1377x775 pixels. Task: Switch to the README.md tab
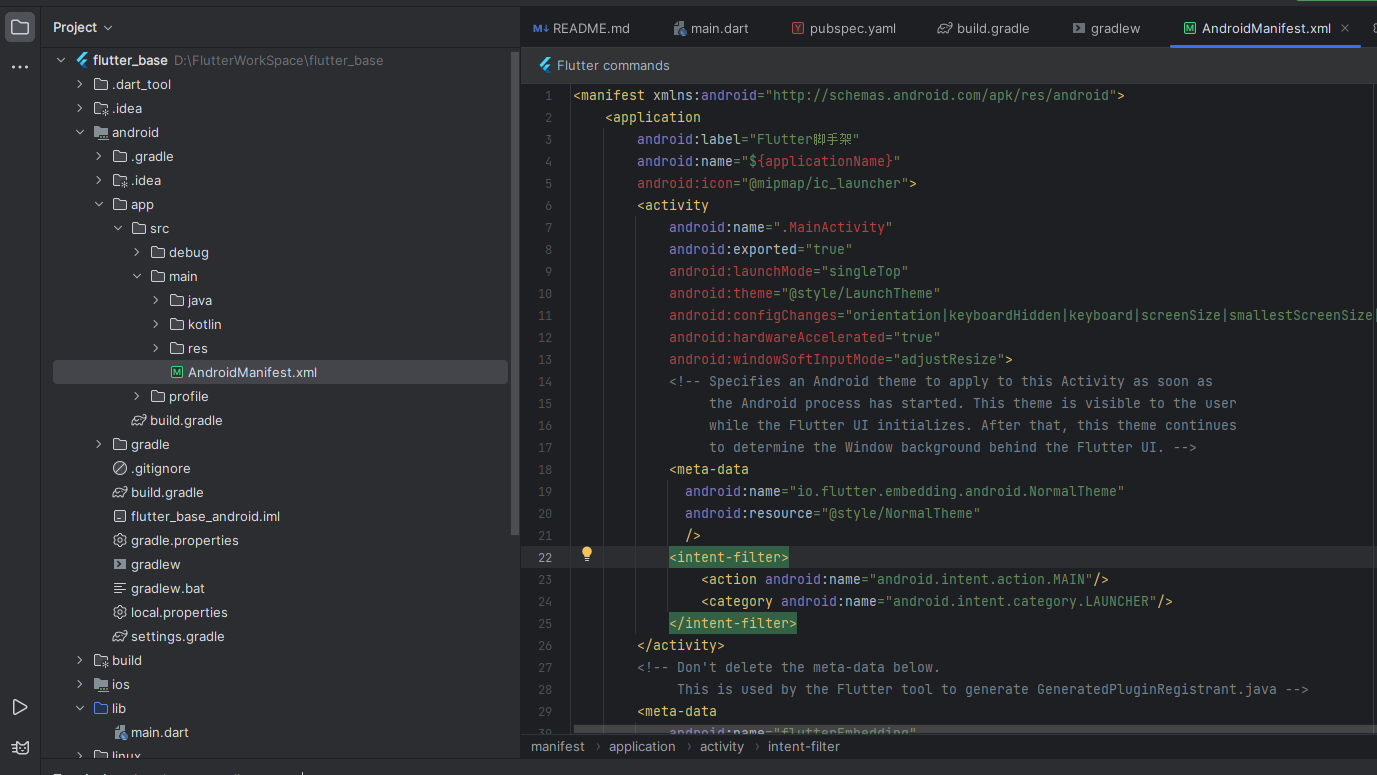click(581, 28)
